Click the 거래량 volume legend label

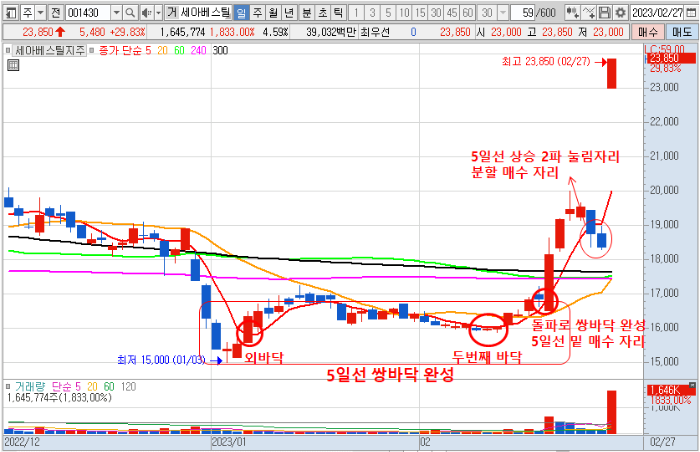[x=30, y=386]
